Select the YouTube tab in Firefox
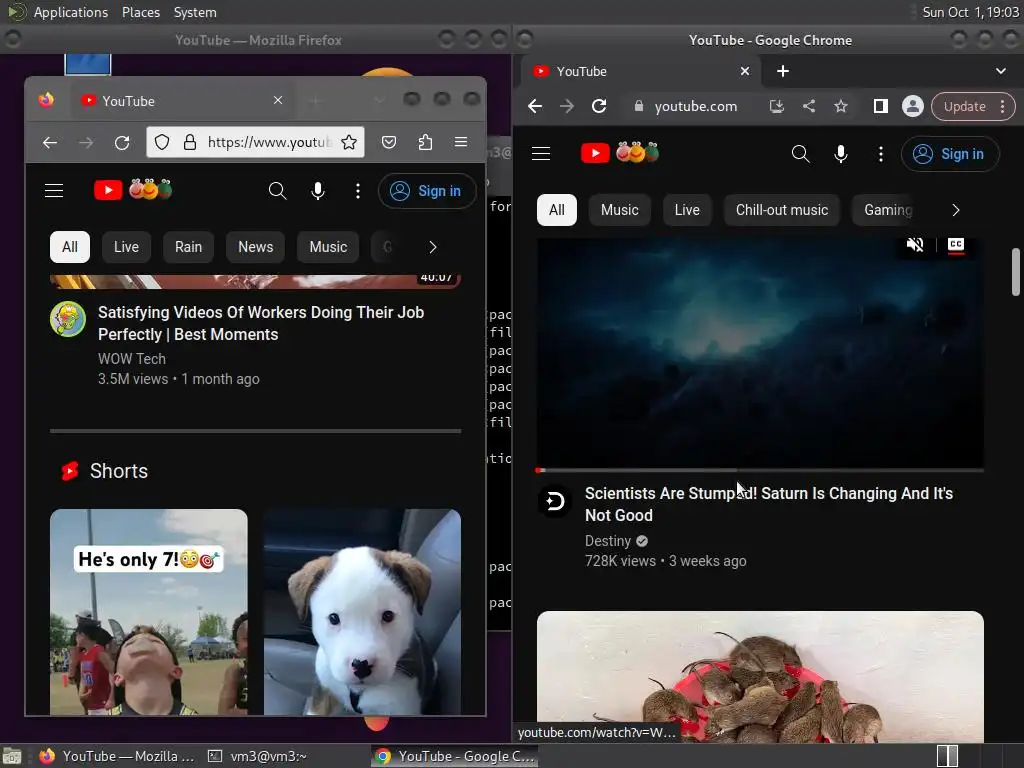 (184, 101)
